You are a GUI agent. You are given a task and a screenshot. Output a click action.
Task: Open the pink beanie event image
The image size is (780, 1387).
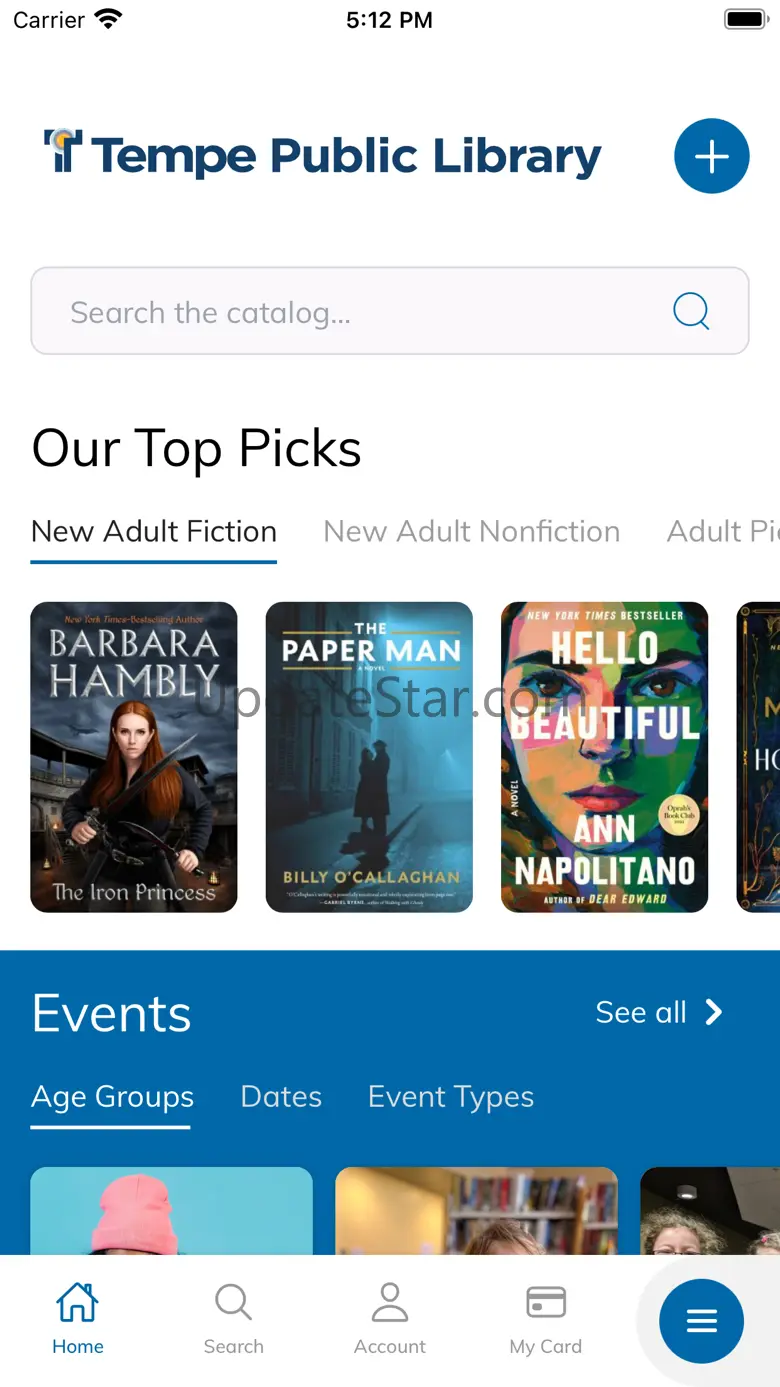coord(171,1210)
